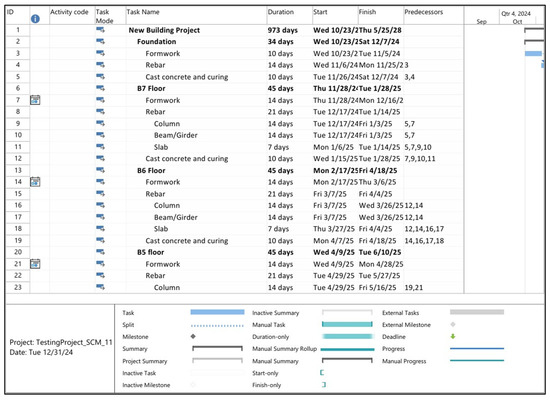Click calendar constraint icon on row 21
This screenshot has width=550, height=400.
35,264
